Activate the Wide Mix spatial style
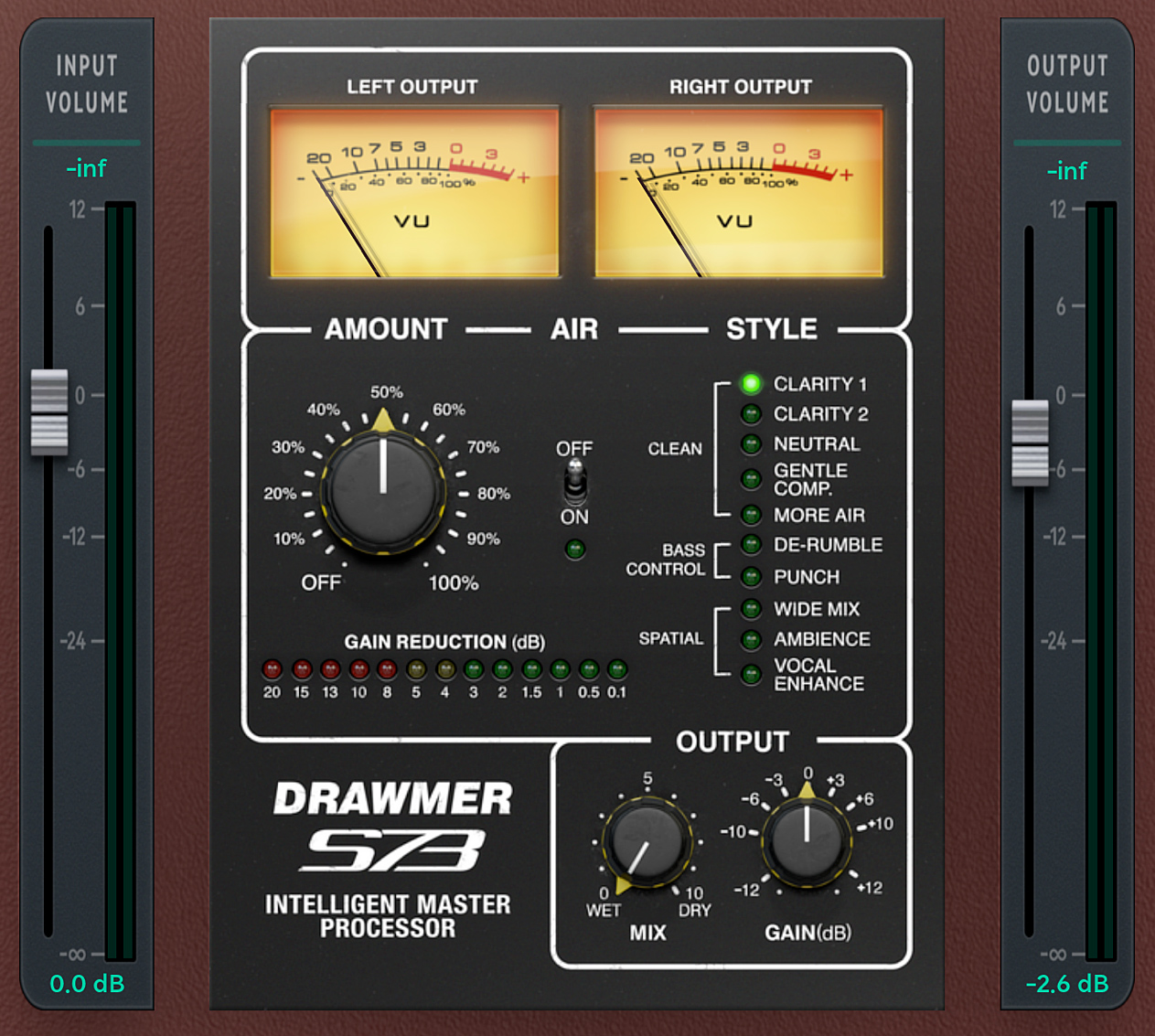 tap(751, 609)
